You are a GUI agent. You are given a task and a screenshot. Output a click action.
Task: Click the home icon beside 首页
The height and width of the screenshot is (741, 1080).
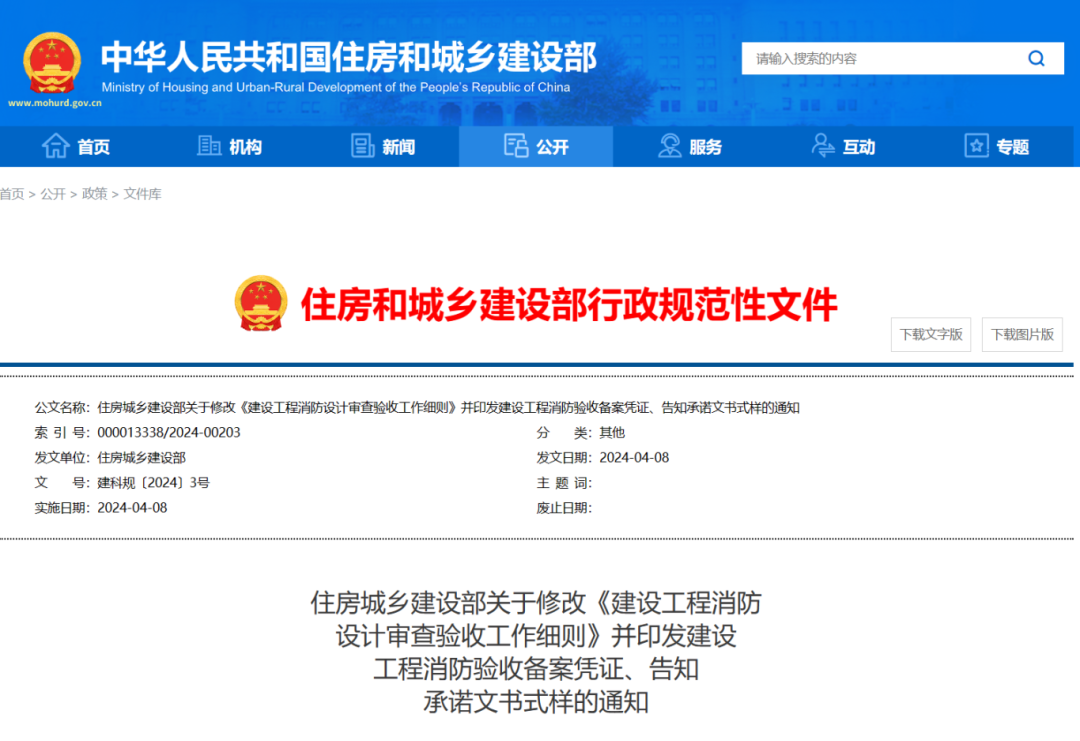56,146
